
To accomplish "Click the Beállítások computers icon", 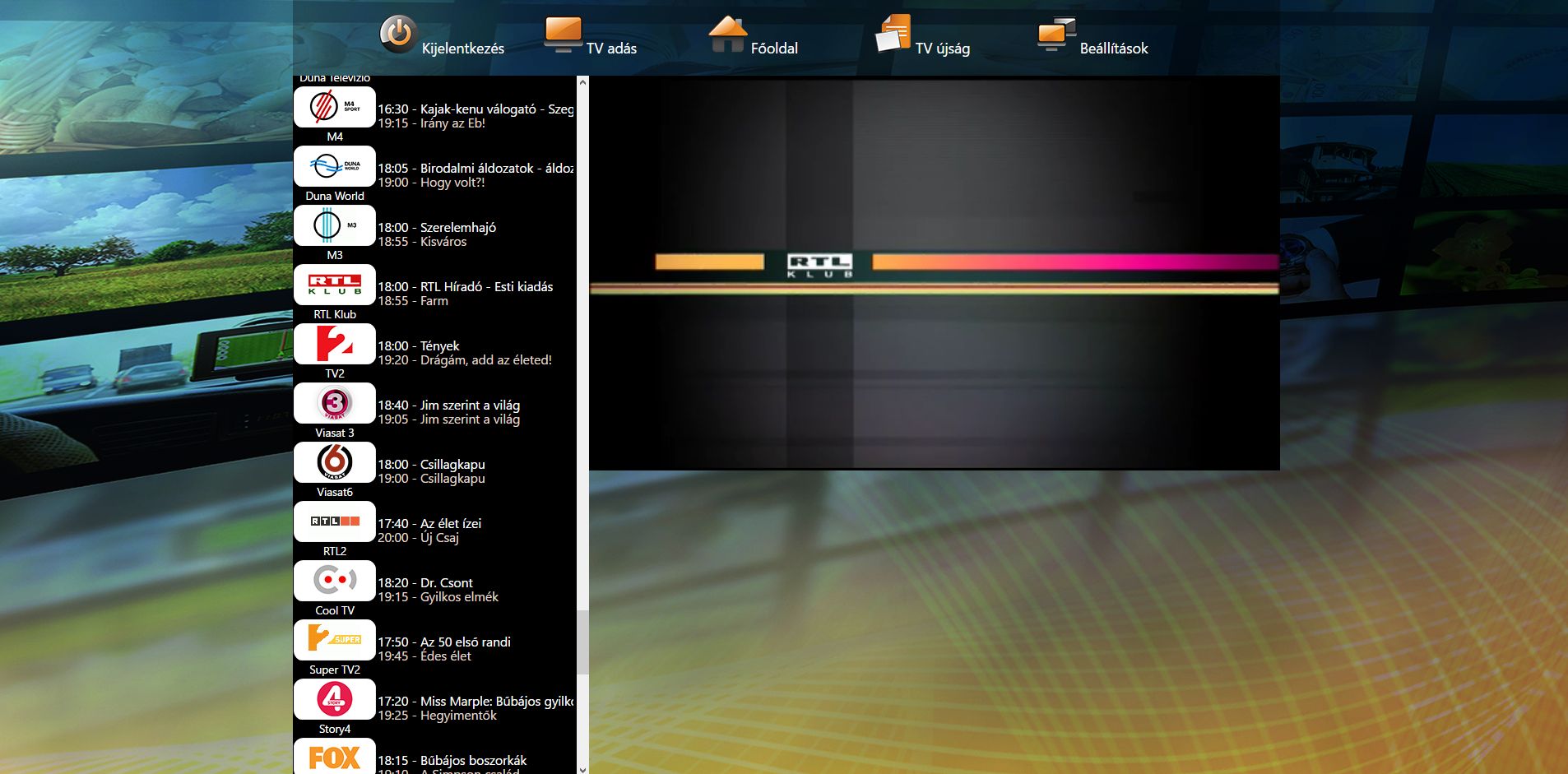I will (x=1057, y=35).
